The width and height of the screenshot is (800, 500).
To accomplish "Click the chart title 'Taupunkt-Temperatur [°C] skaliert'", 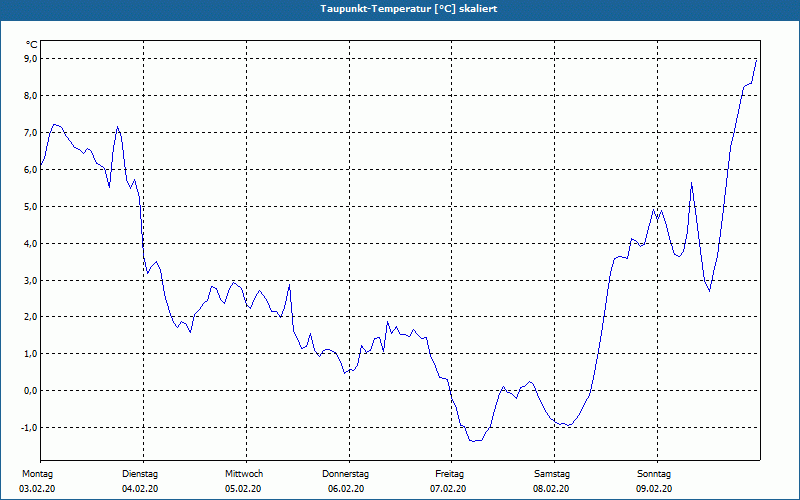I will click(x=409, y=9).
